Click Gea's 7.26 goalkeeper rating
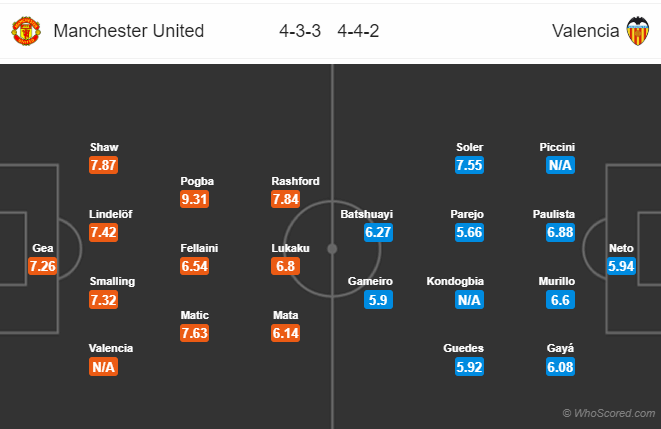The height and width of the screenshot is (429, 661). [x=43, y=266]
